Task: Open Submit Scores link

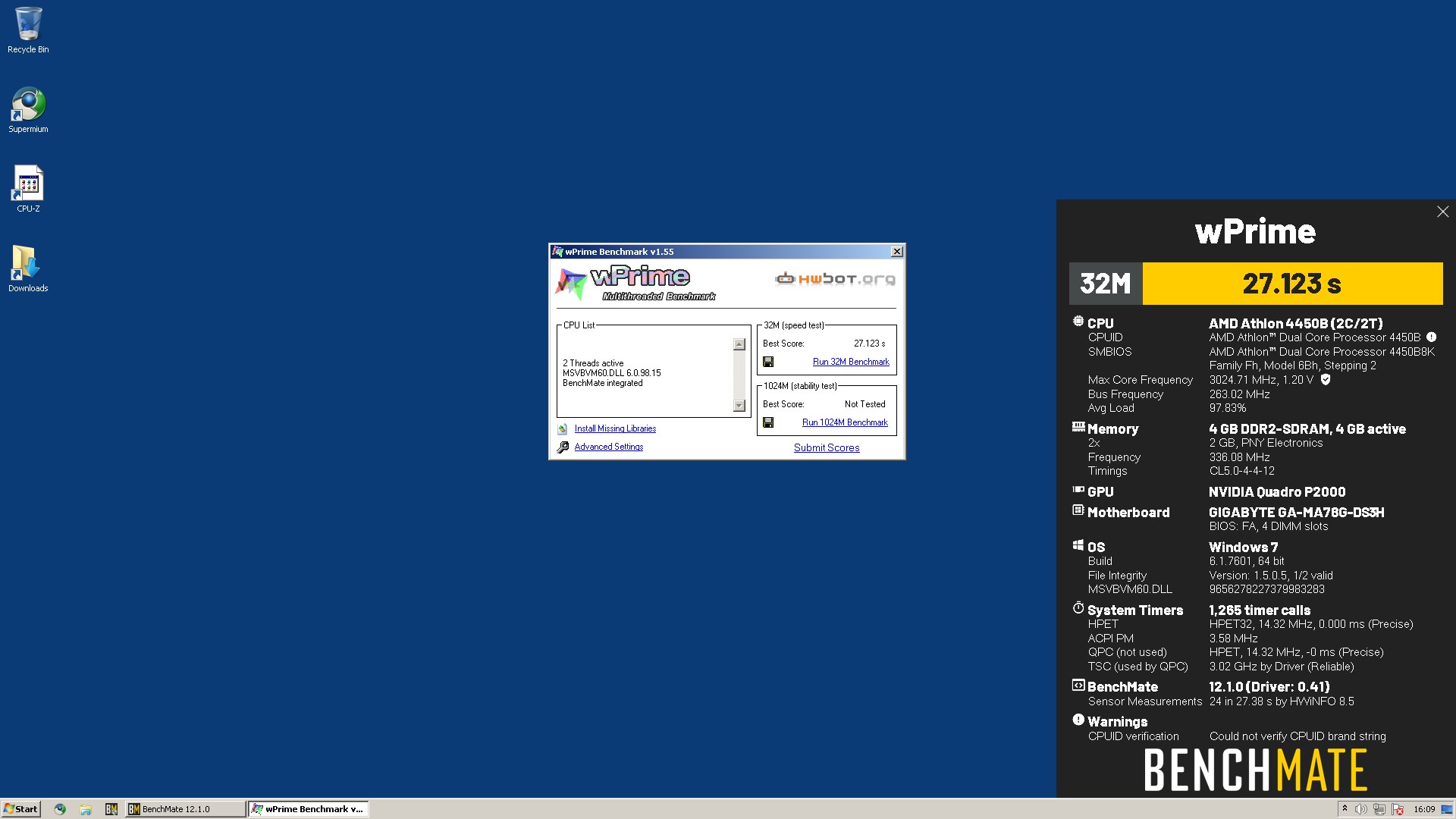Action: coord(827,448)
